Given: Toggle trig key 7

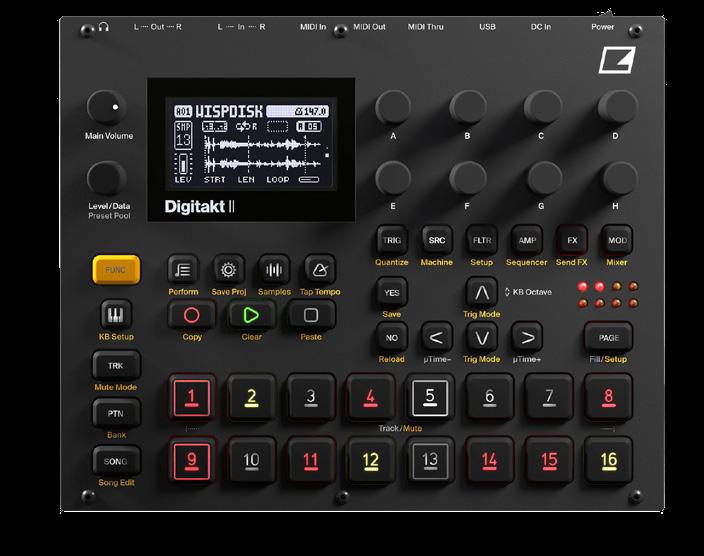Looking at the screenshot, I should click(x=549, y=397).
